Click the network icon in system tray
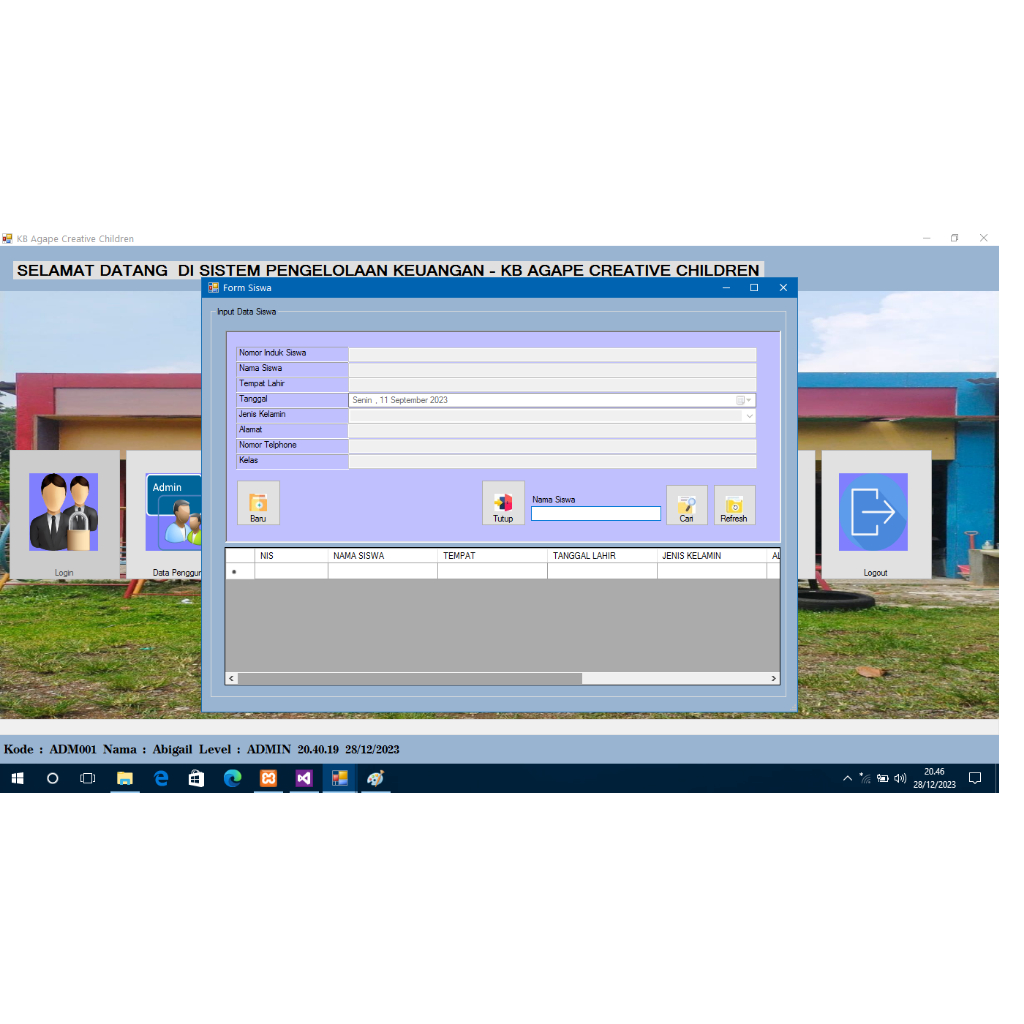Image resolution: width=1024 pixels, height=1024 pixels. (865, 778)
